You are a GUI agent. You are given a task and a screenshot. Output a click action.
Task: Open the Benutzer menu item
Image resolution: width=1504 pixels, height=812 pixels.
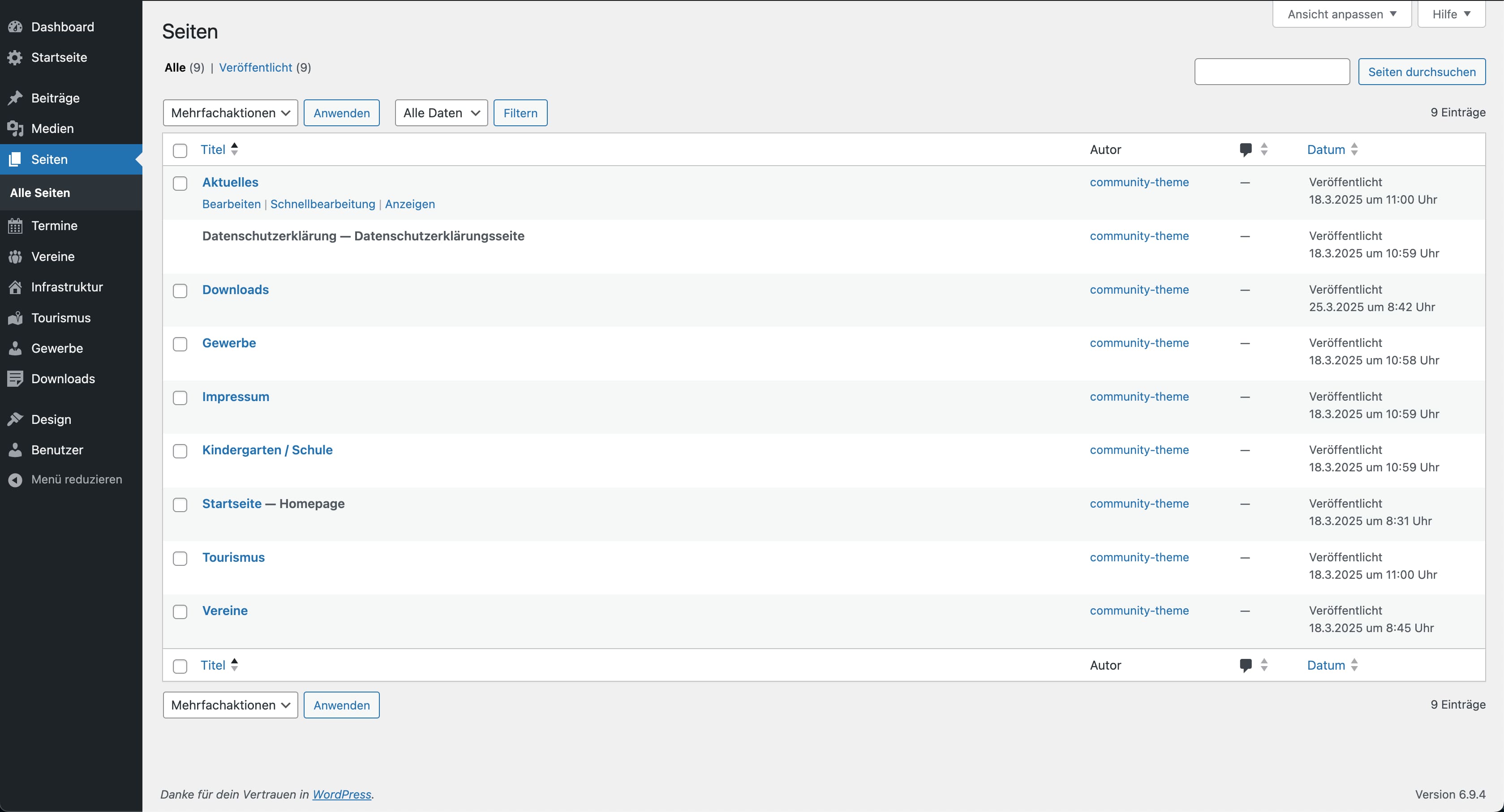pos(57,450)
